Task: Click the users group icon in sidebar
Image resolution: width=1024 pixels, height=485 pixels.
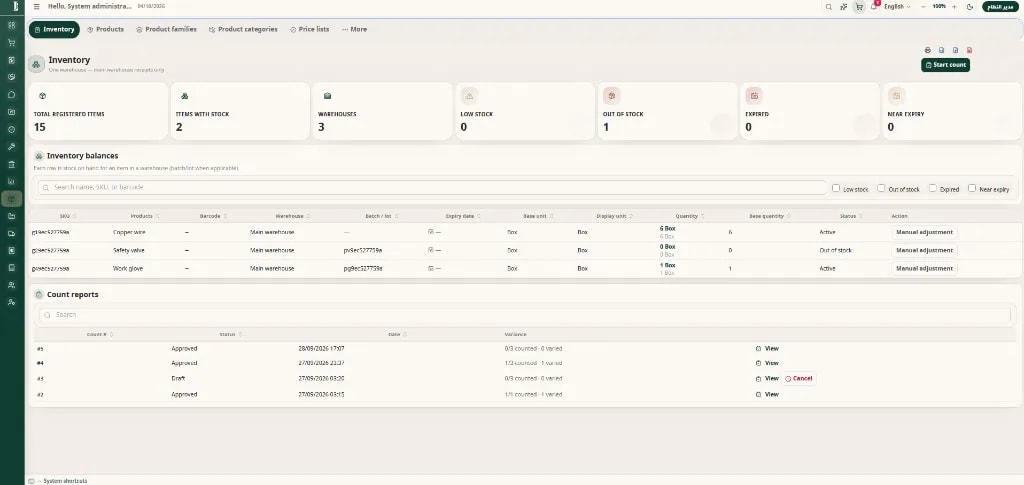Action: (x=12, y=285)
